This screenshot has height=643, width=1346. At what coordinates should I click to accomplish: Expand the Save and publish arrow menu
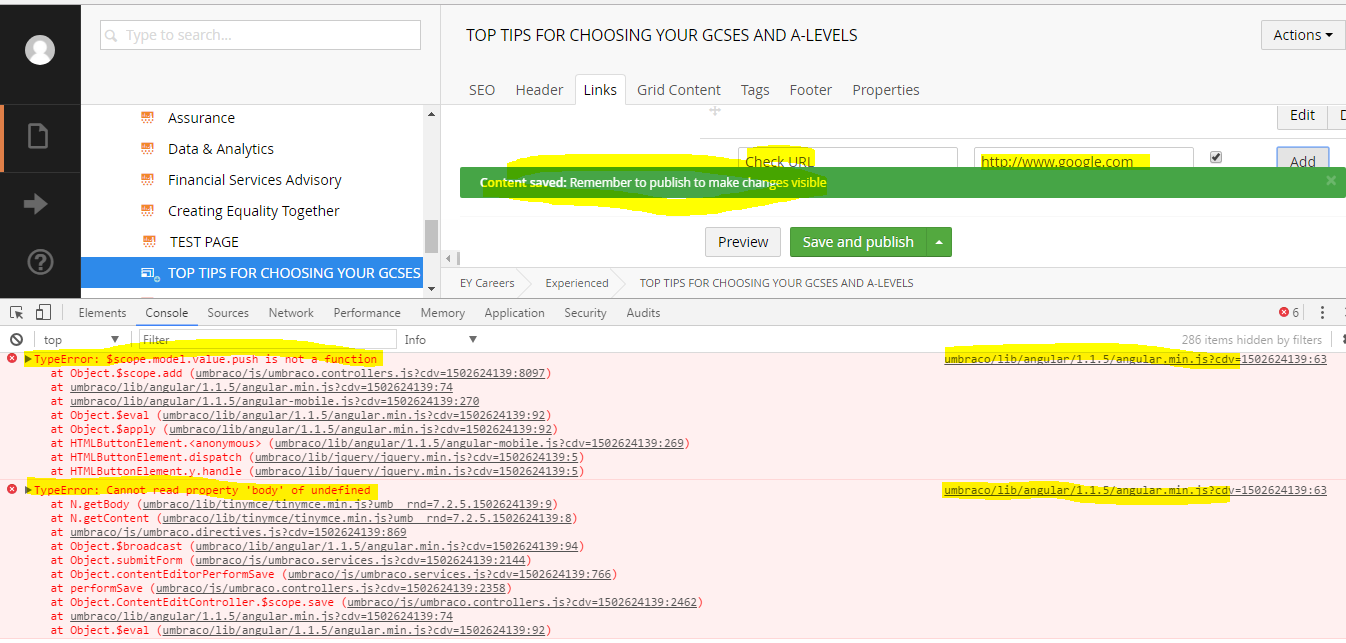point(939,242)
